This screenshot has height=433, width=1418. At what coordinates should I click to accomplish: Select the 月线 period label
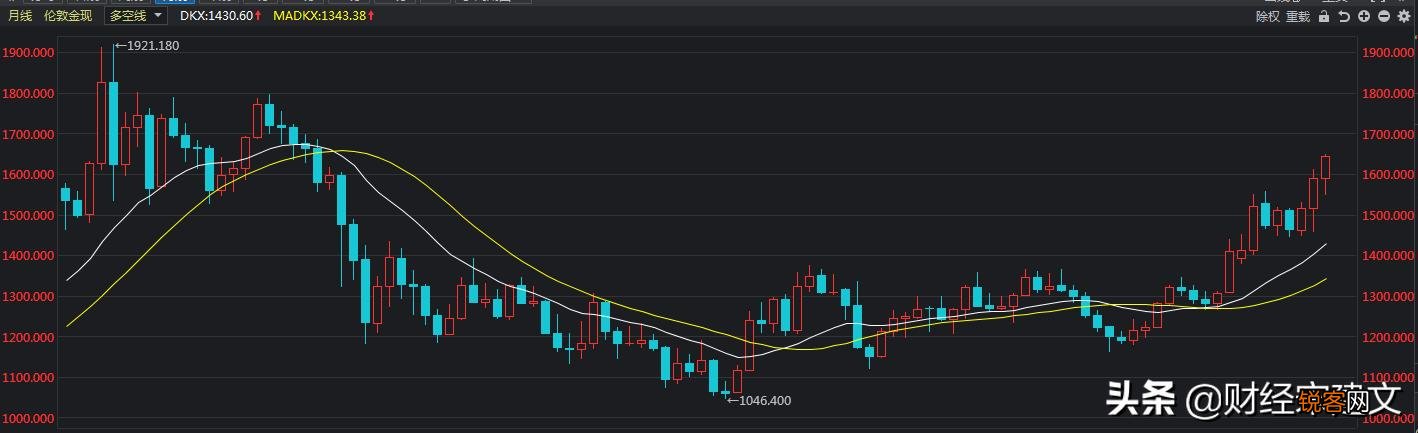click(20, 16)
